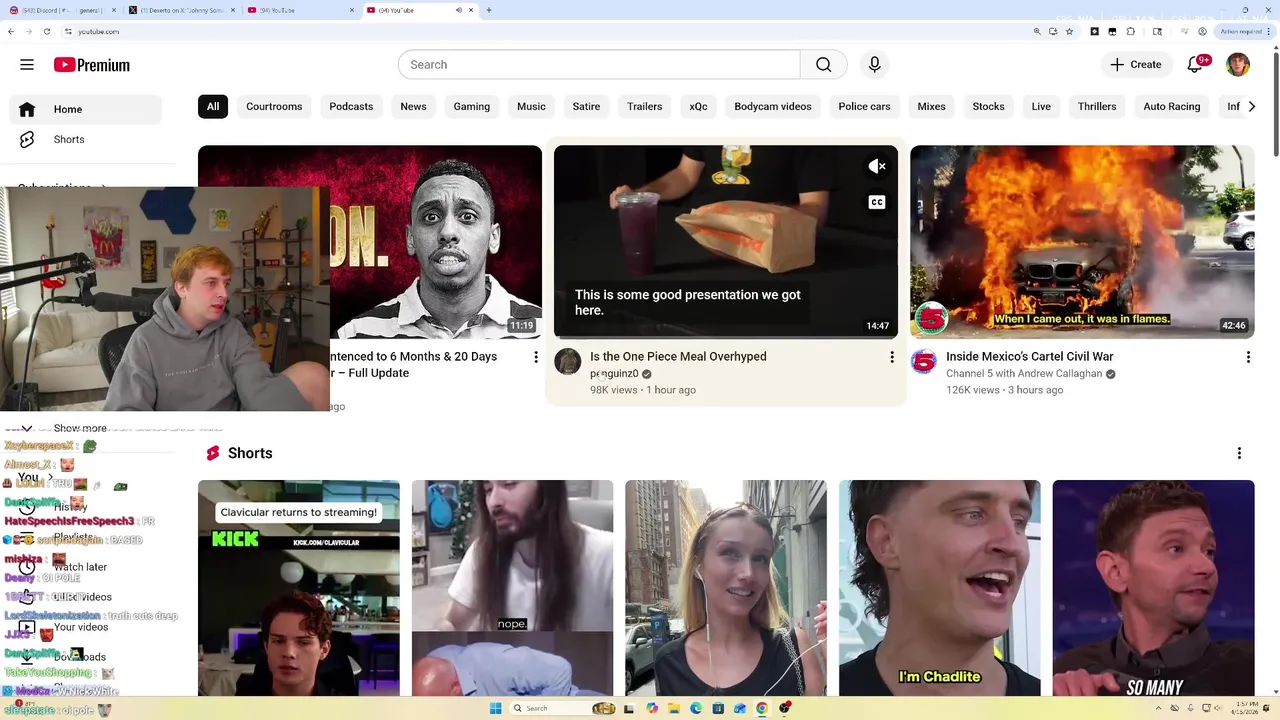Click the YouTube Premium logo
Image resolution: width=1280 pixels, height=720 pixels.
[x=92, y=65]
